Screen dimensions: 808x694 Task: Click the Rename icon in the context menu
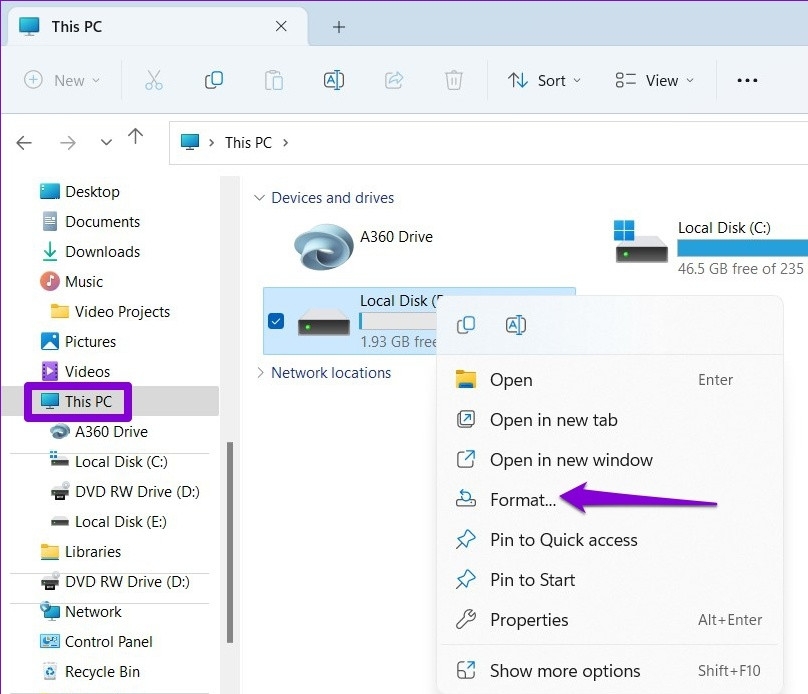click(x=515, y=324)
